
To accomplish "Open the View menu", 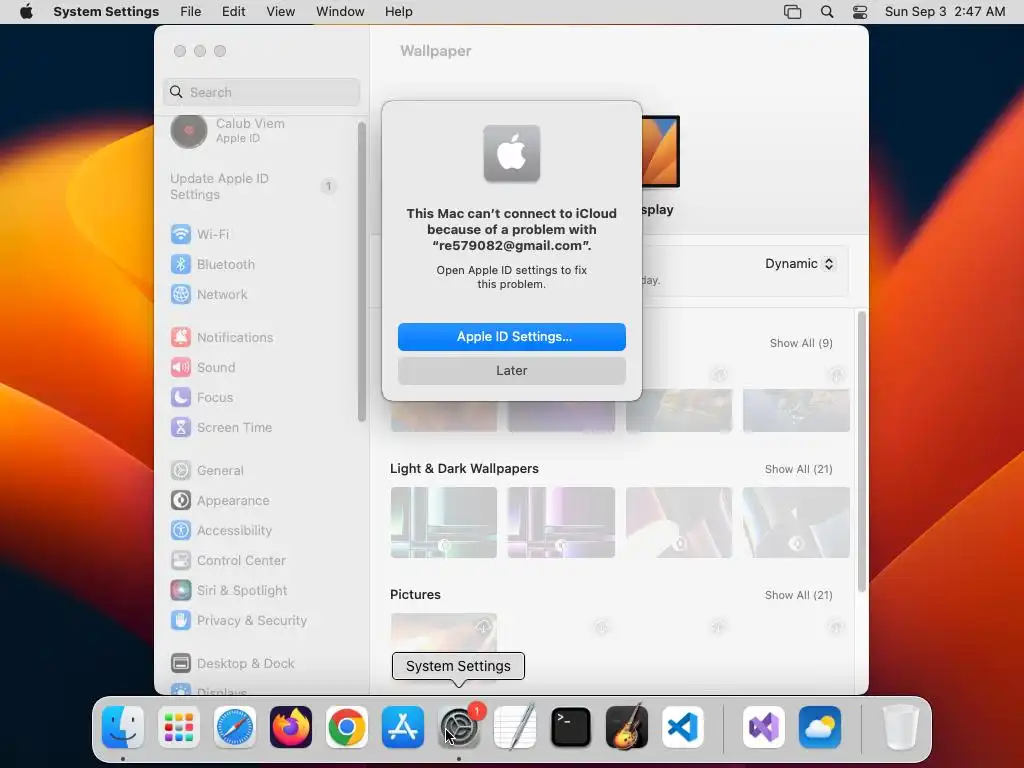I will click(x=280, y=12).
